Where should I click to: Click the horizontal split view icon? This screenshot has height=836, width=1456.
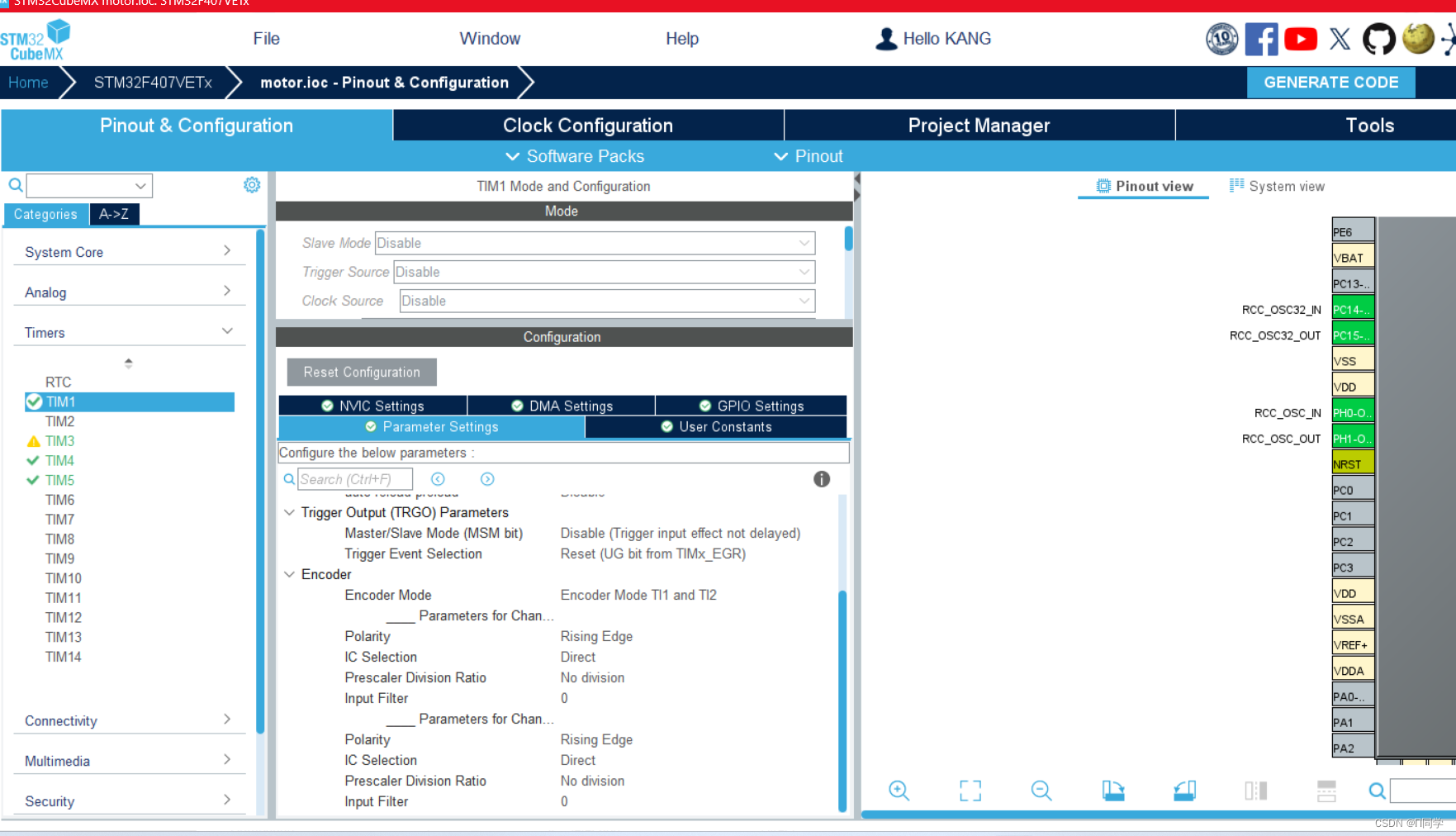[1326, 791]
